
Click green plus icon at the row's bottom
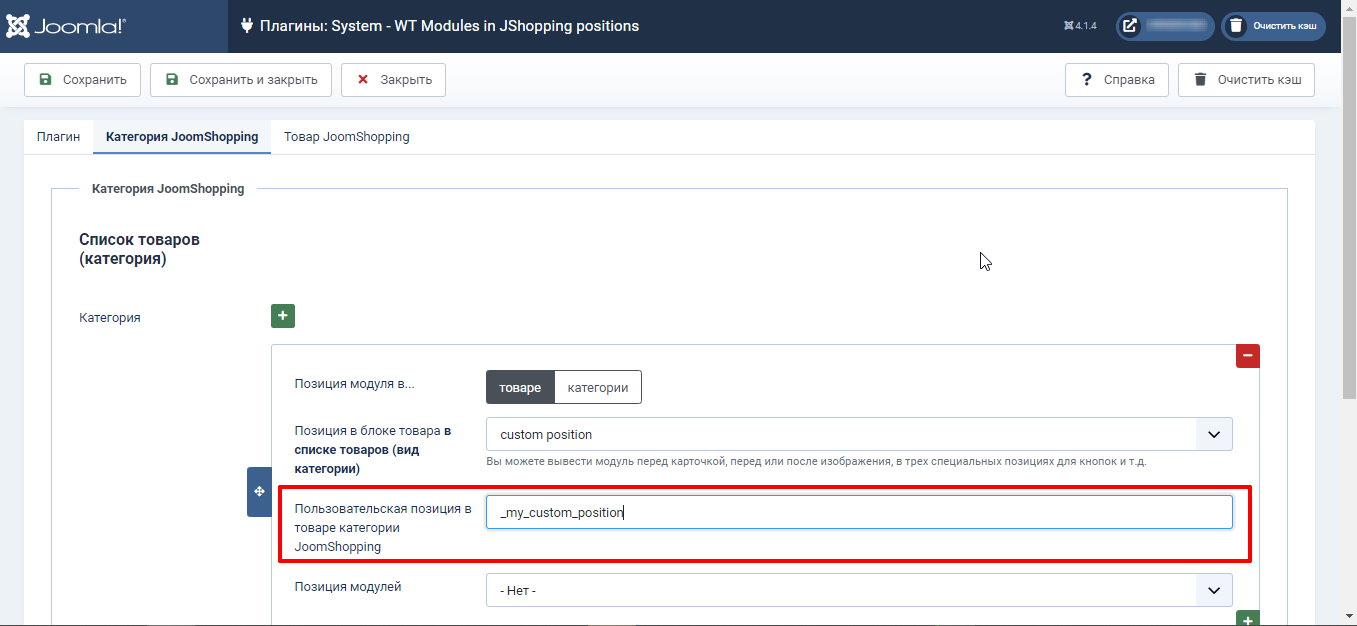1247,620
